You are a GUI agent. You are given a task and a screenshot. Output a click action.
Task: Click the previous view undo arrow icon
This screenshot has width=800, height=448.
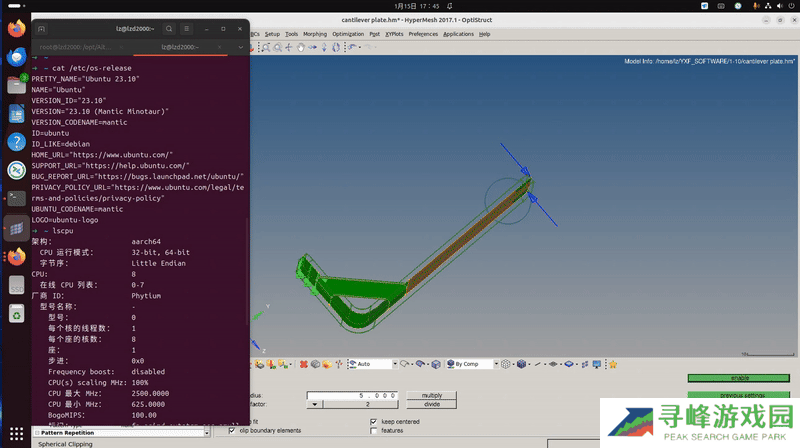[x=352, y=47]
